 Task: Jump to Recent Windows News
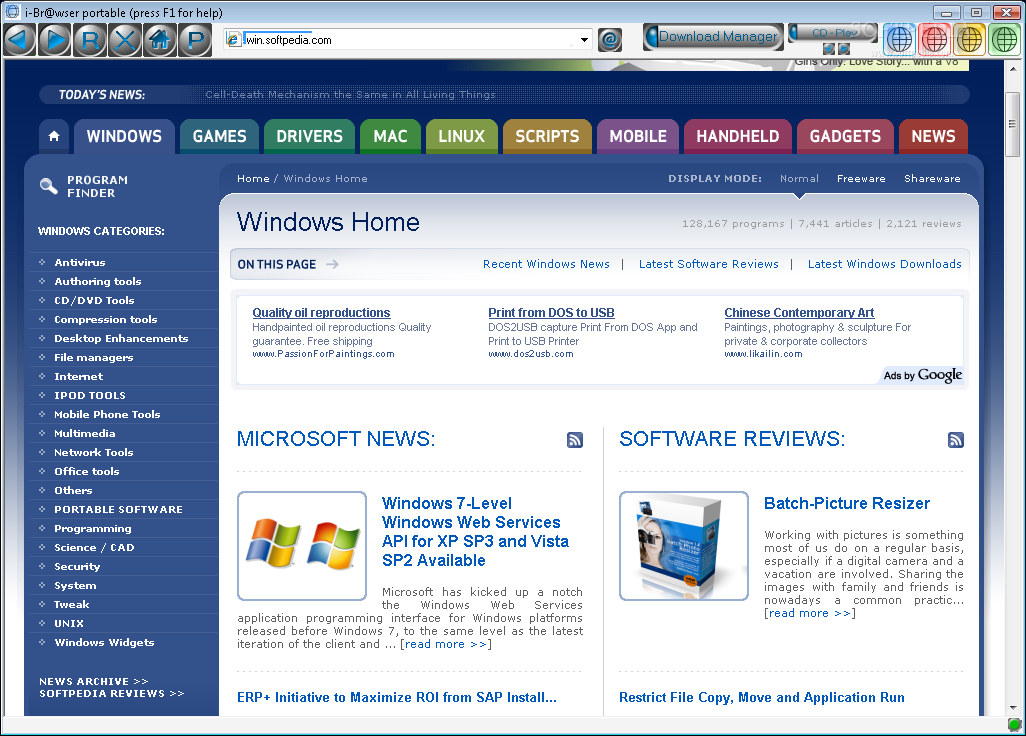pos(546,264)
